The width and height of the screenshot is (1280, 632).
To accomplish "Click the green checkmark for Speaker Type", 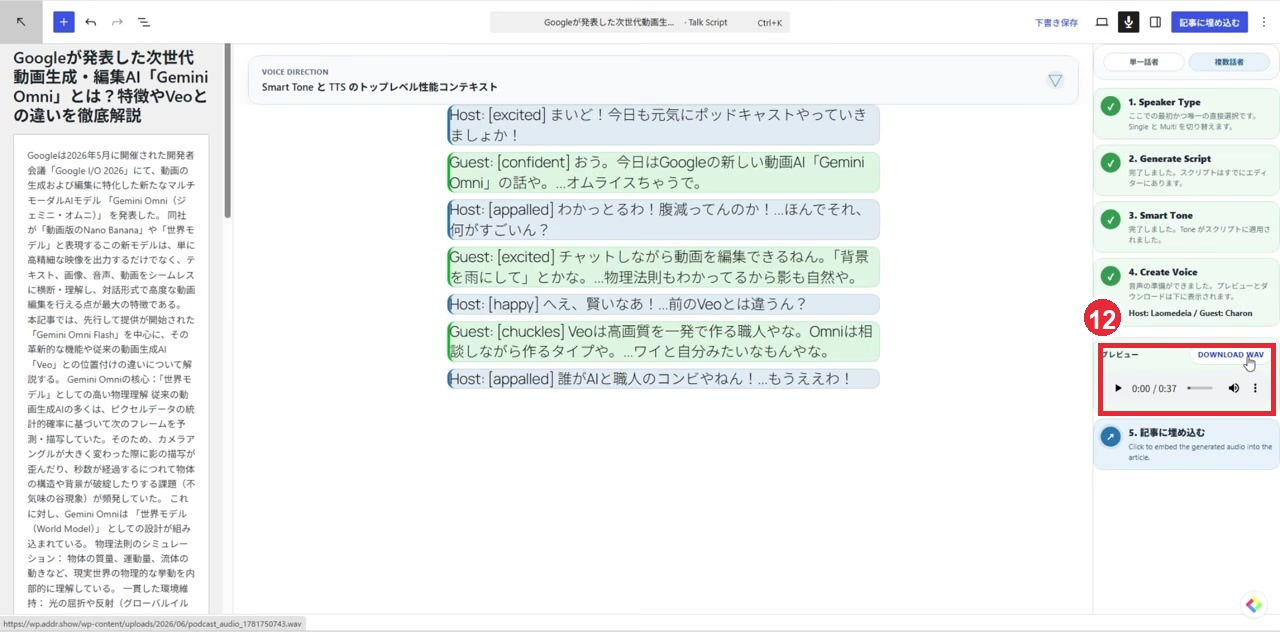I will click(x=1110, y=107).
